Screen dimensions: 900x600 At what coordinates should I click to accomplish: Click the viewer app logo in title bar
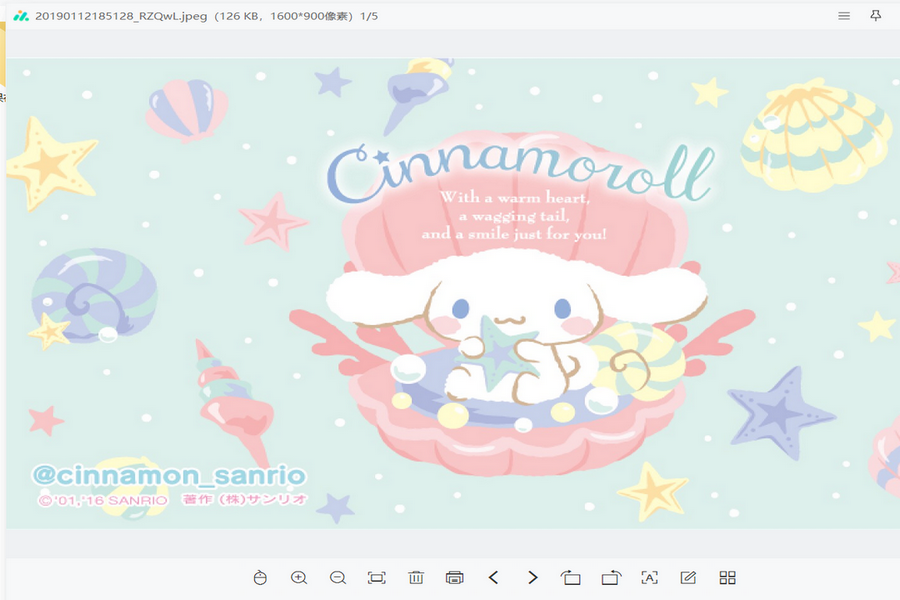tap(20, 17)
